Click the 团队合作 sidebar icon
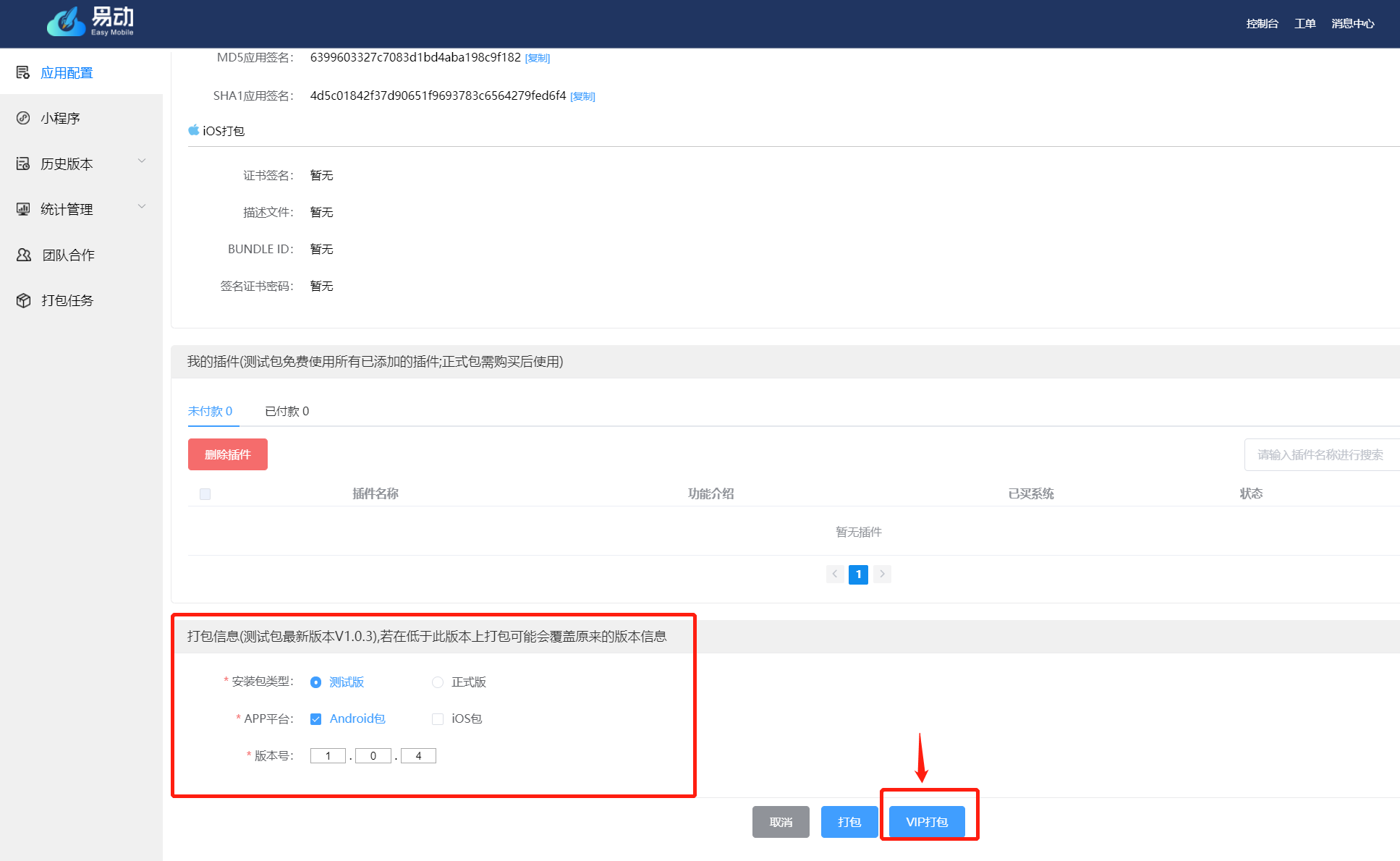The image size is (1400, 861). [x=23, y=255]
